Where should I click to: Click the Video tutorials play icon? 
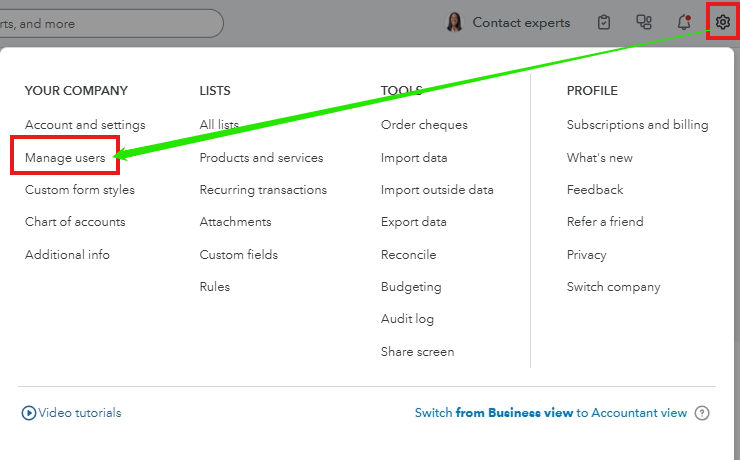[x=29, y=413]
